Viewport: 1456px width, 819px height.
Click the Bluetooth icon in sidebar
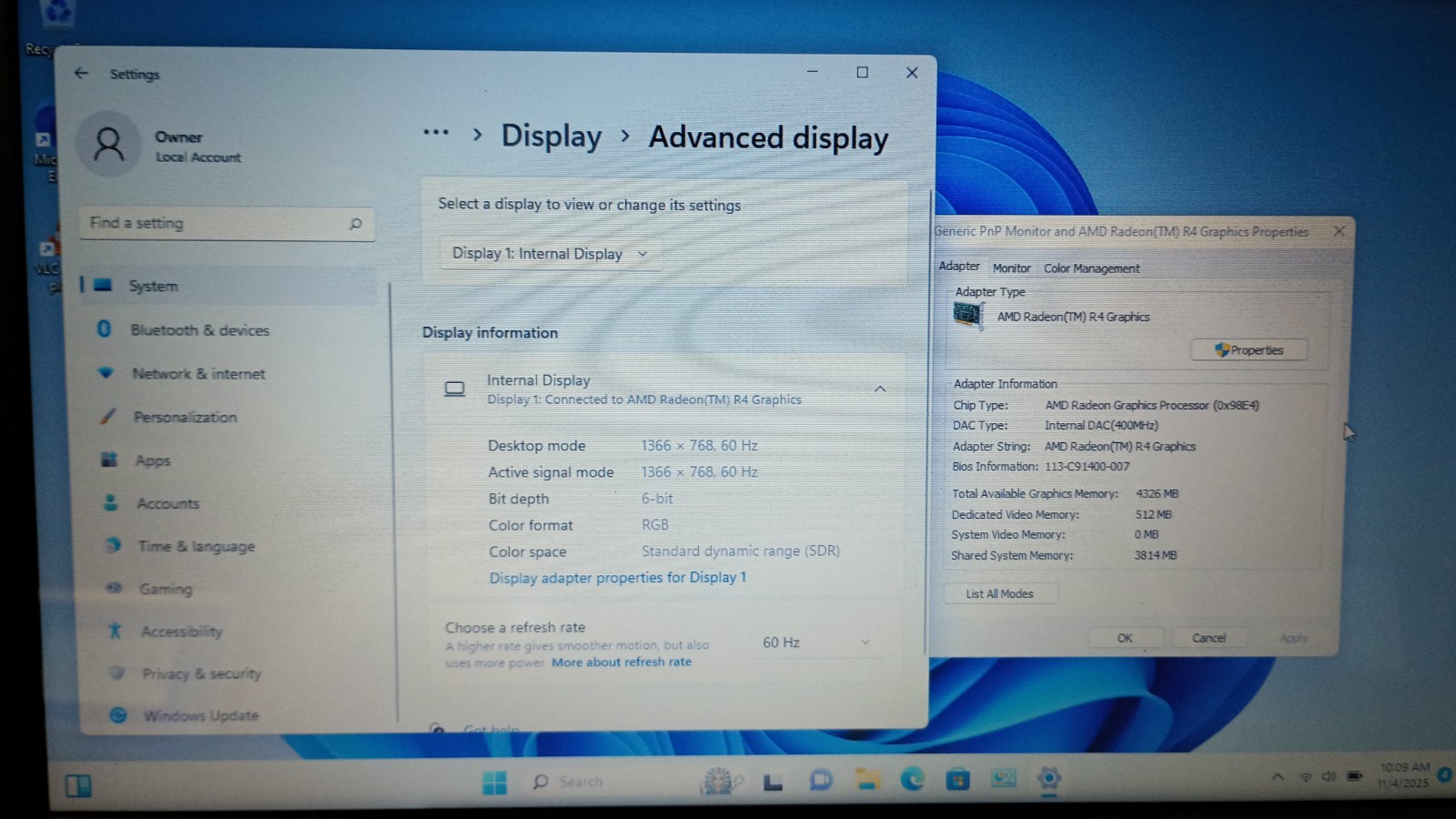pos(104,329)
